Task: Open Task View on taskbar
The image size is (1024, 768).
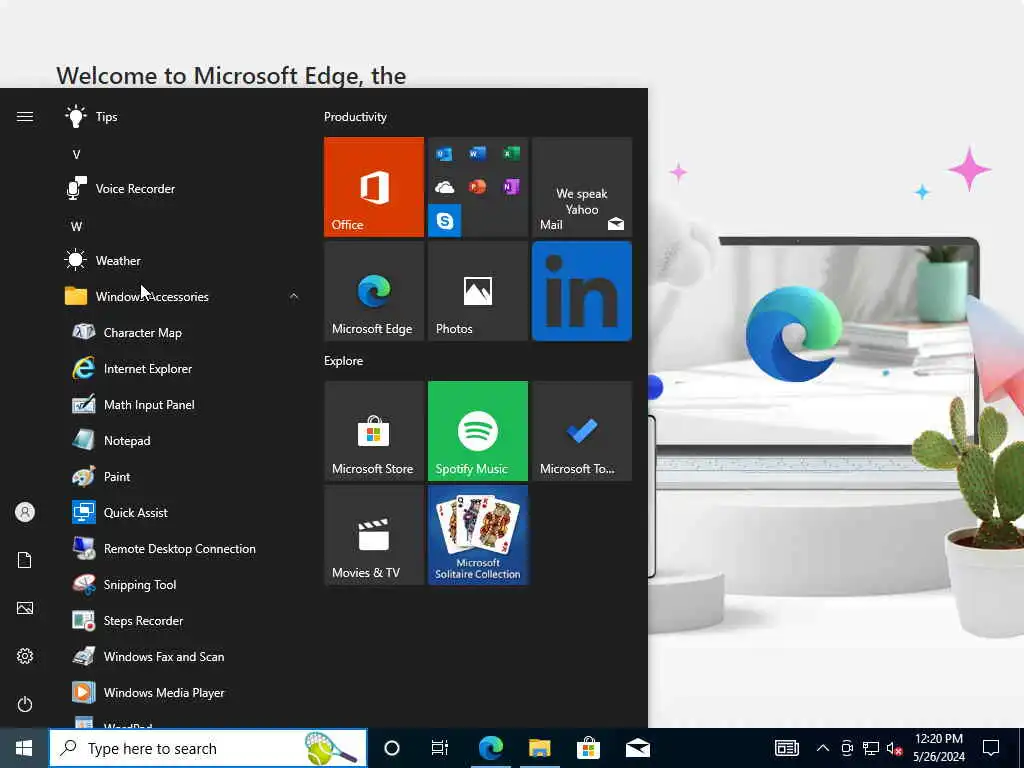Action: (x=440, y=748)
